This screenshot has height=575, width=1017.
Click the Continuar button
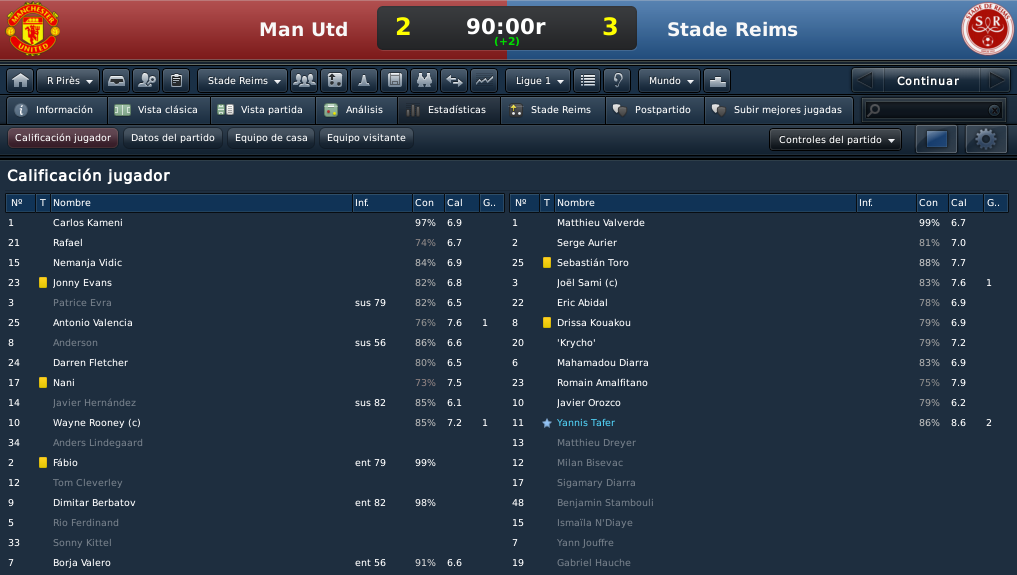coord(928,80)
